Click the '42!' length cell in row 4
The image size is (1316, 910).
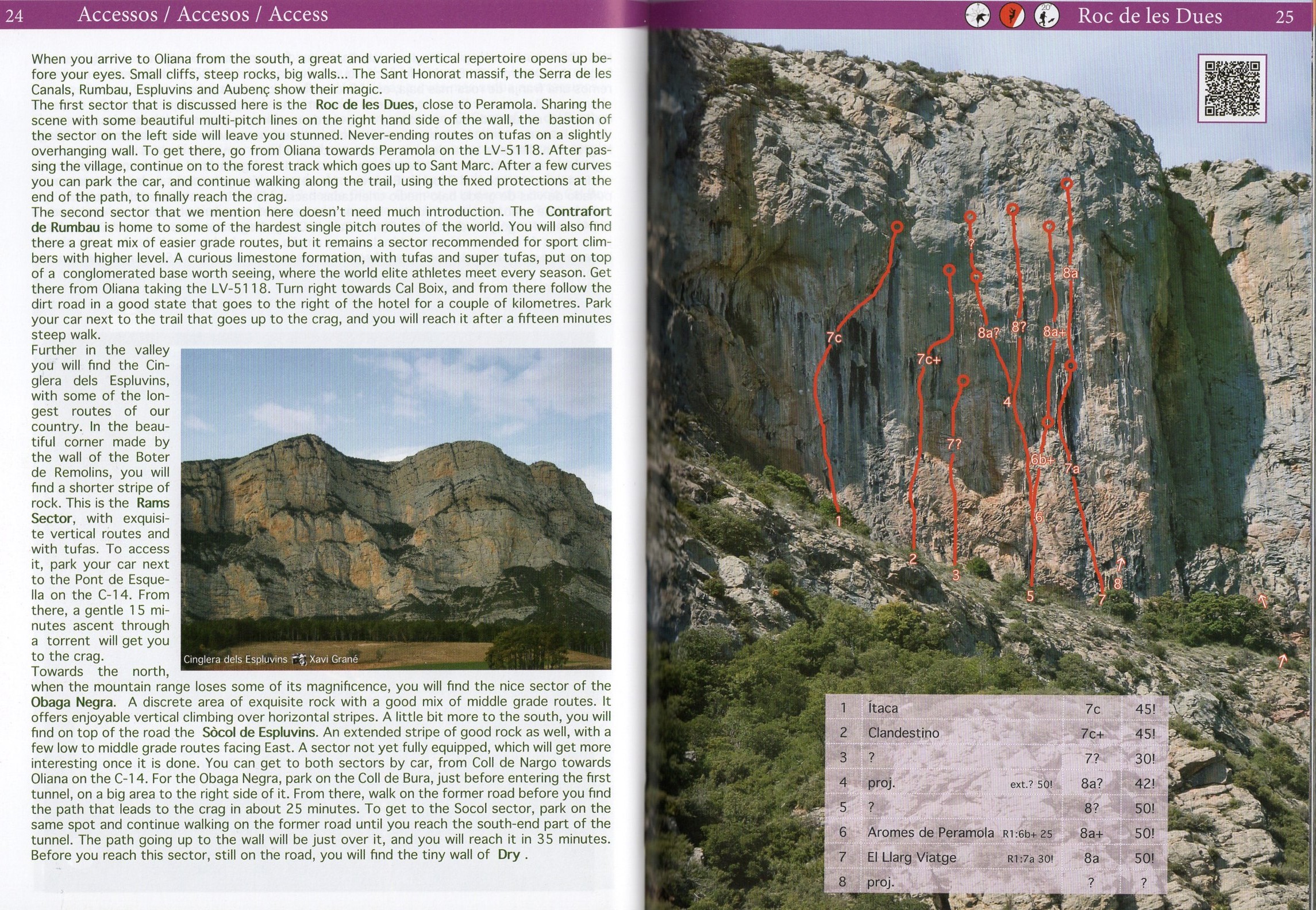1145,784
